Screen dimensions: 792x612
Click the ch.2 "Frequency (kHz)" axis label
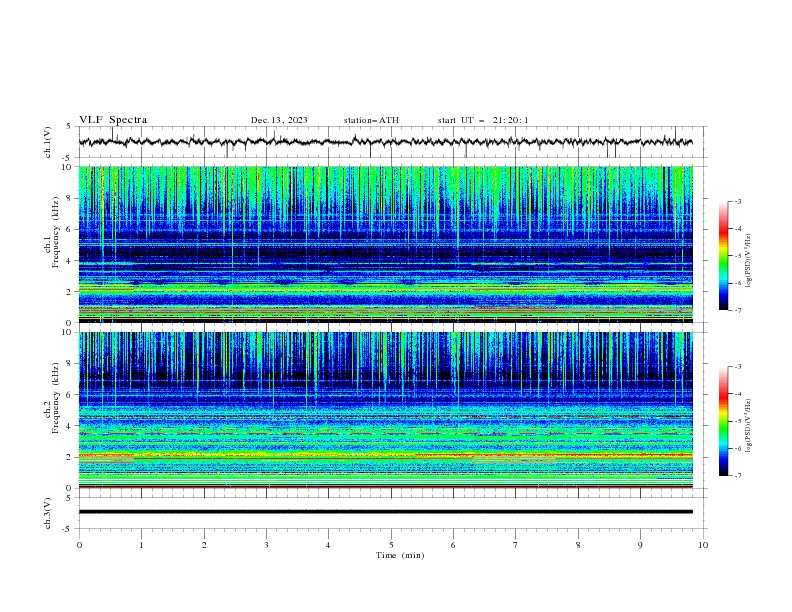click(x=56, y=397)
